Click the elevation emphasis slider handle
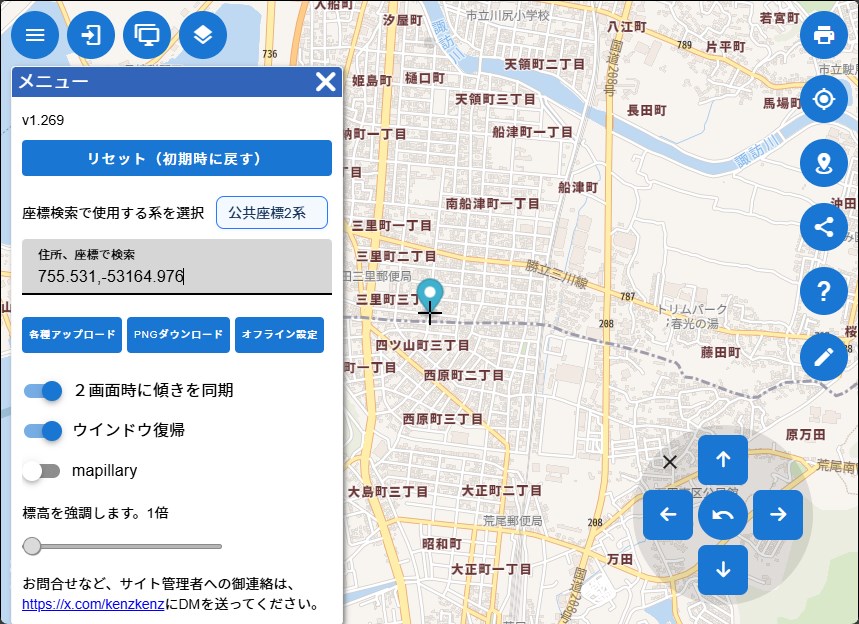Image resolution: width=859 pixels, height=624 pixels. click(32, 546)
